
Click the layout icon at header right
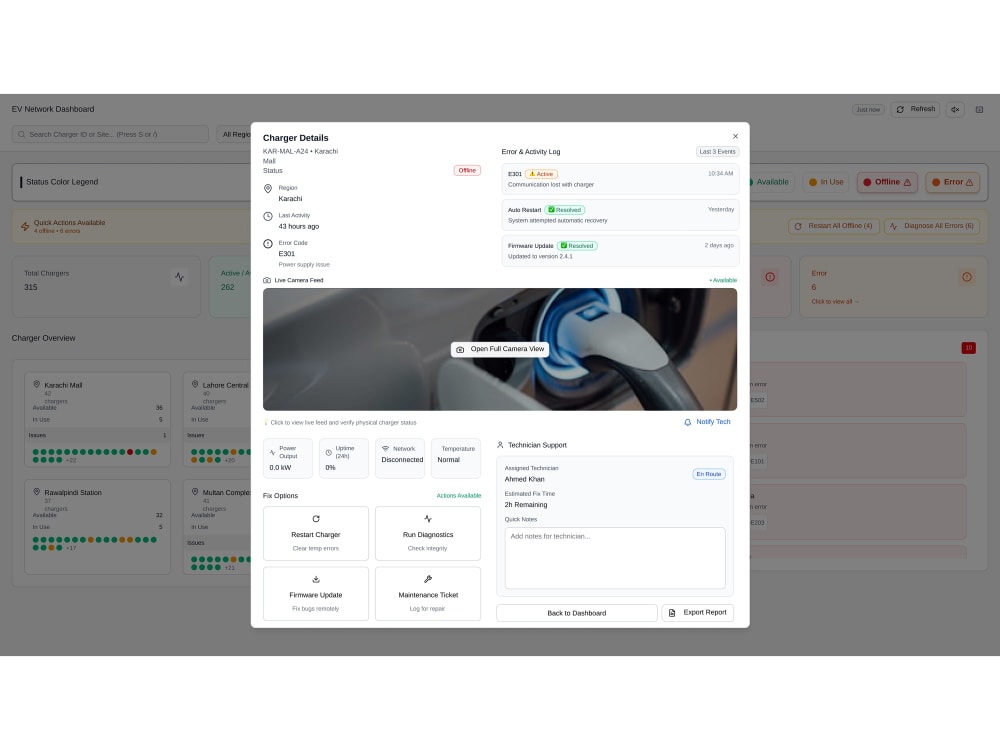pyautogui.click(x=980, y=110)
